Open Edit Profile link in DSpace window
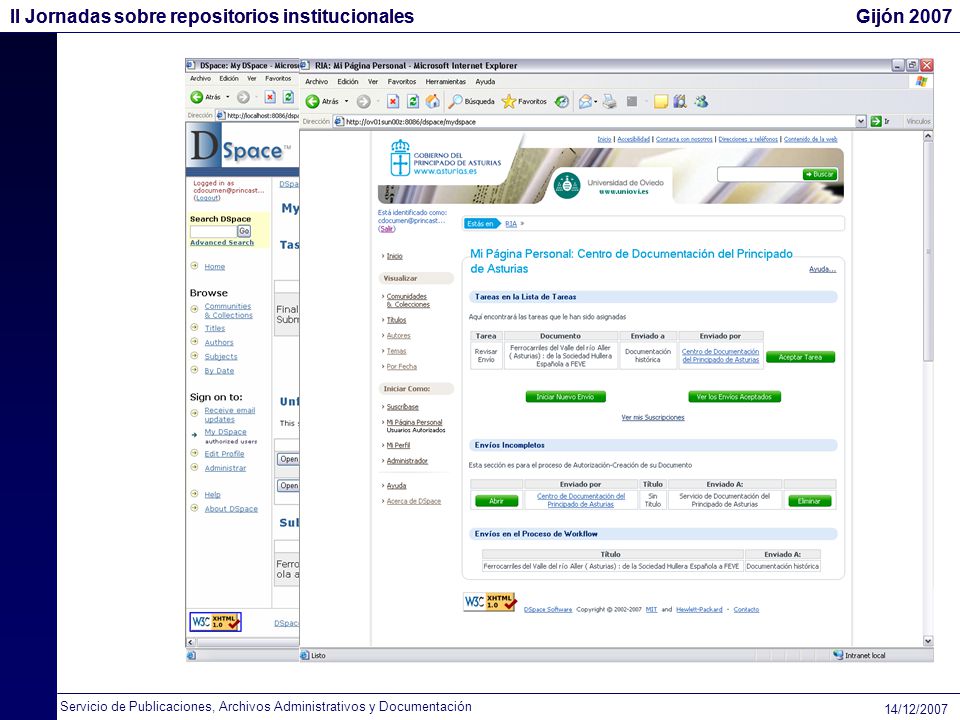Image resolution: width=960 pixels, height=720 pixels. coord(224,454)
